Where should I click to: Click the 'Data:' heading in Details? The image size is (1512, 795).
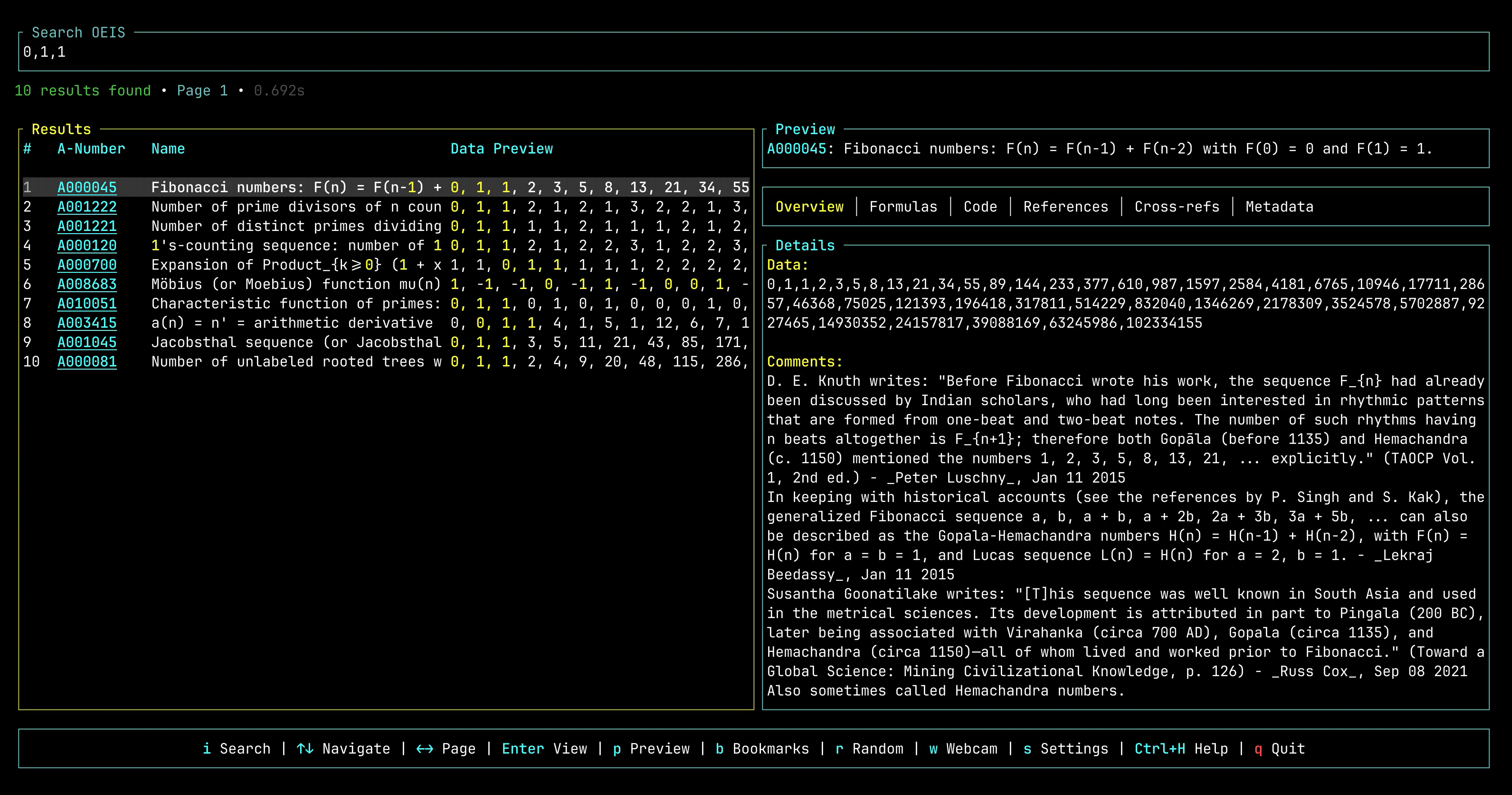[x=787, y=265]
